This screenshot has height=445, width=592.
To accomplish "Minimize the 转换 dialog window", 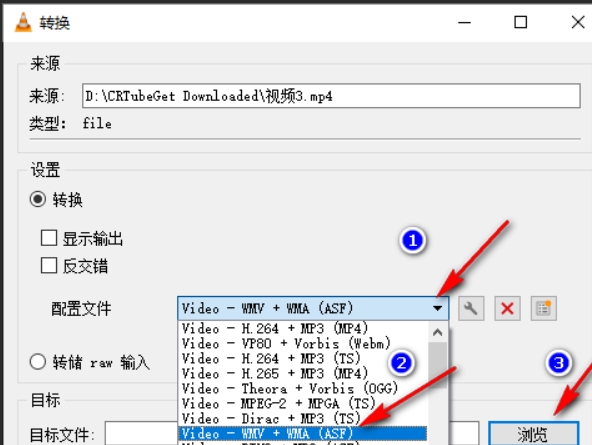I will [x=464, y=23].
